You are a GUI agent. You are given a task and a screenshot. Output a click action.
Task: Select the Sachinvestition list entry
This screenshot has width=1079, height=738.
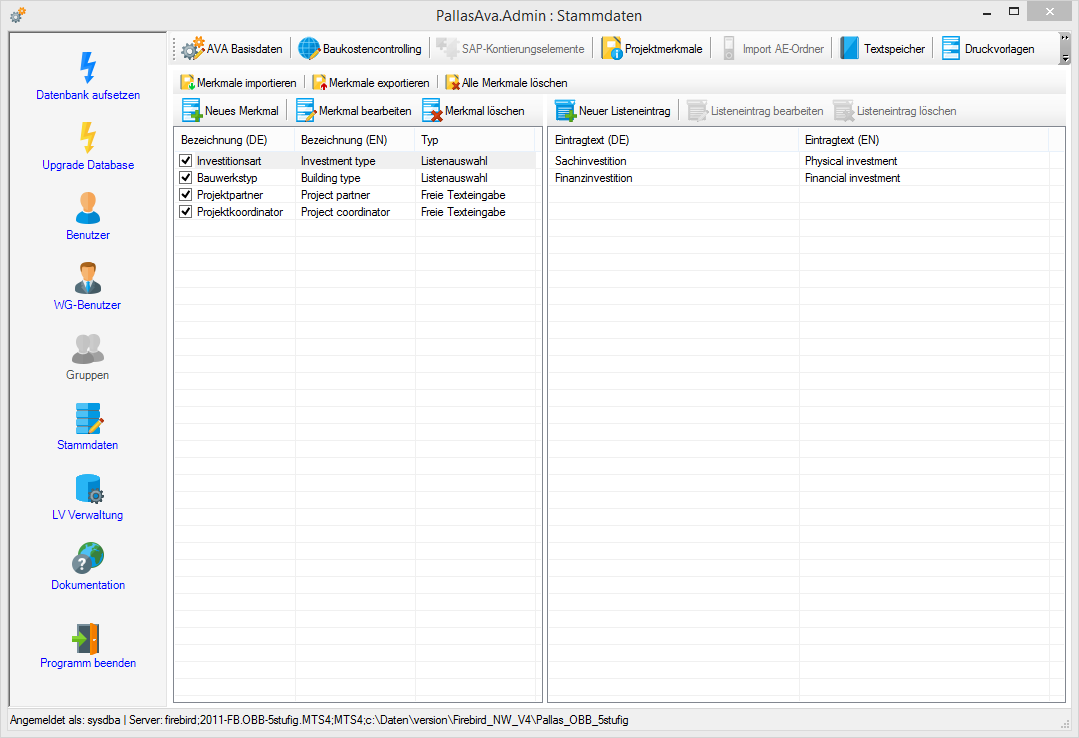(590, 161)
